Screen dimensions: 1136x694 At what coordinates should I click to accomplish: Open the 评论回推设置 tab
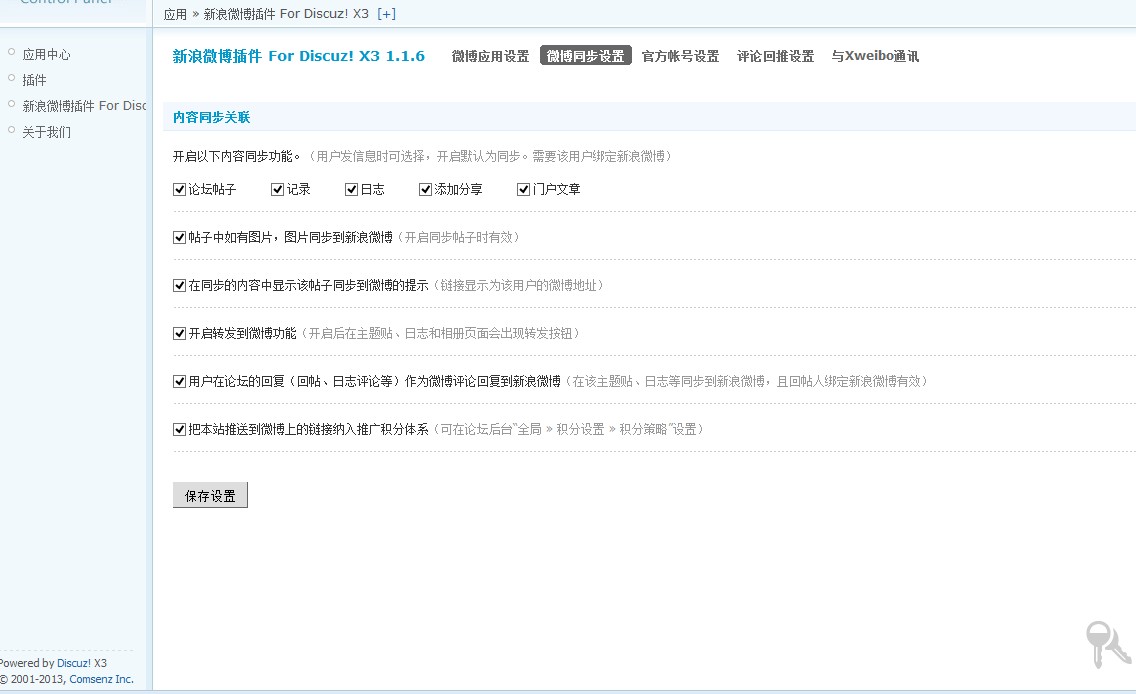[x=775, y=56]
